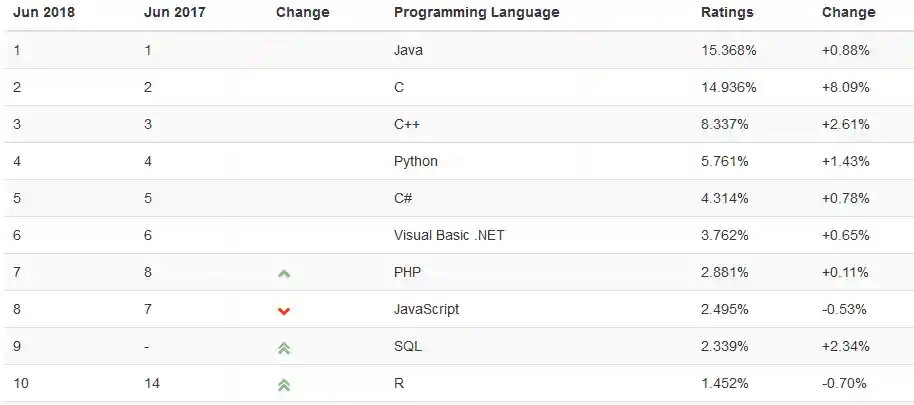Click the double up arrow in SQL row
914x405 pixels.
click(x=284, y=348)
